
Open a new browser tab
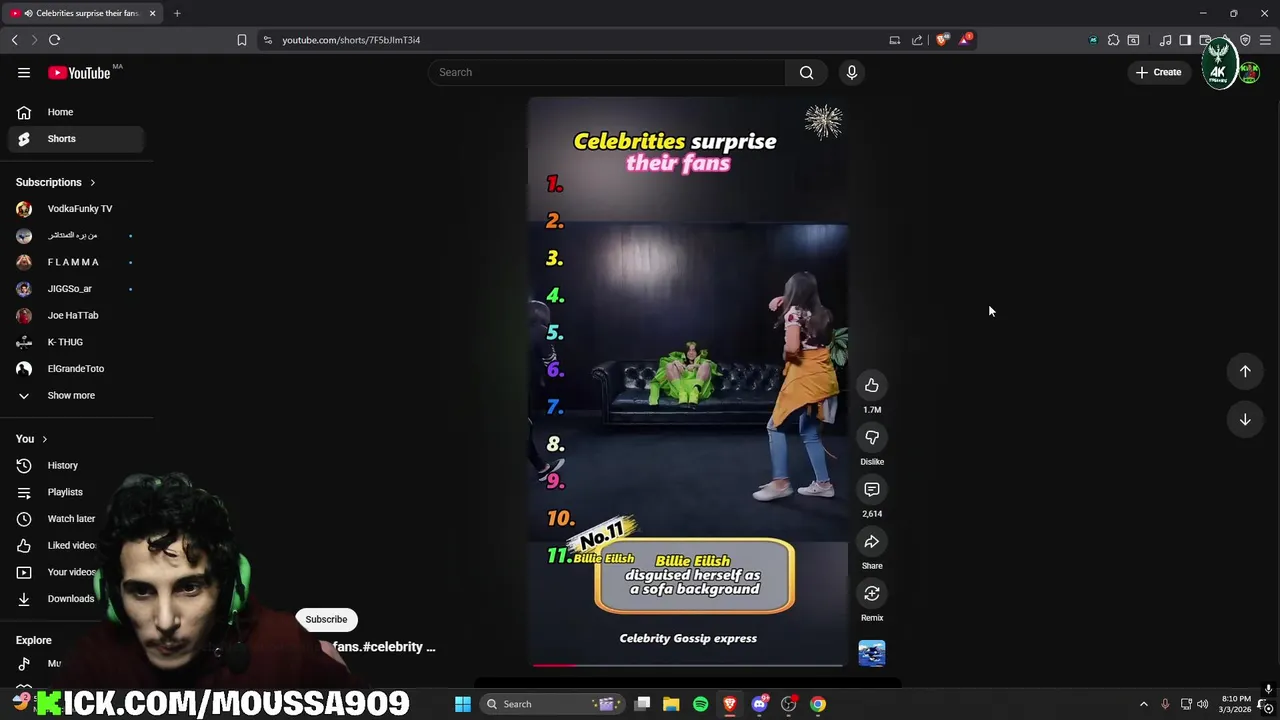pos(177,13)
